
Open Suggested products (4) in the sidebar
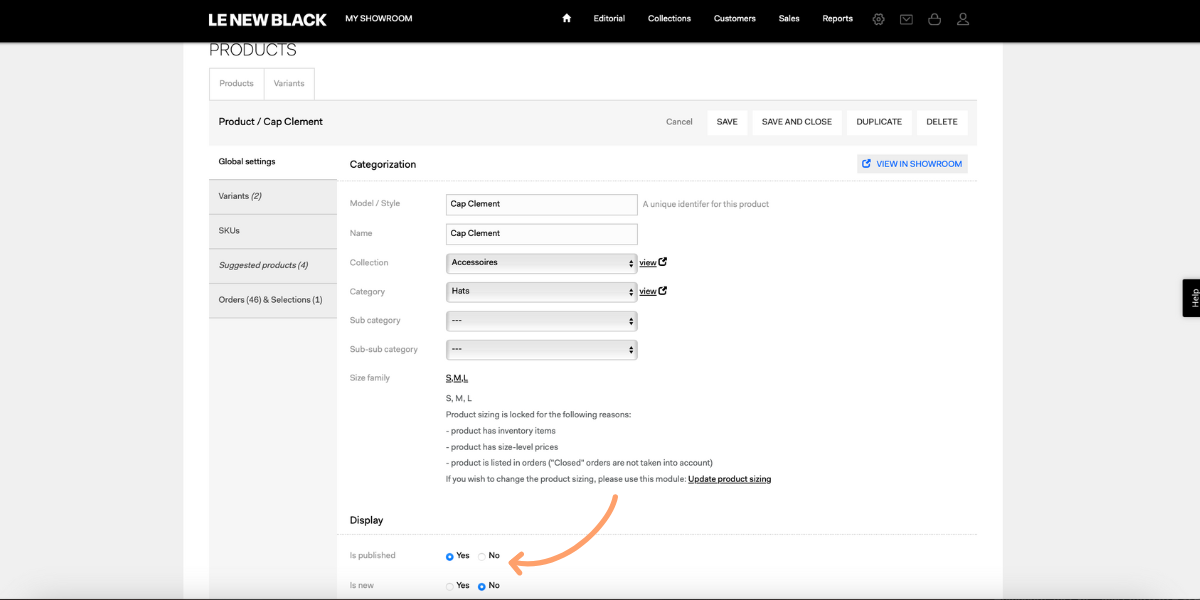point(273,265)
